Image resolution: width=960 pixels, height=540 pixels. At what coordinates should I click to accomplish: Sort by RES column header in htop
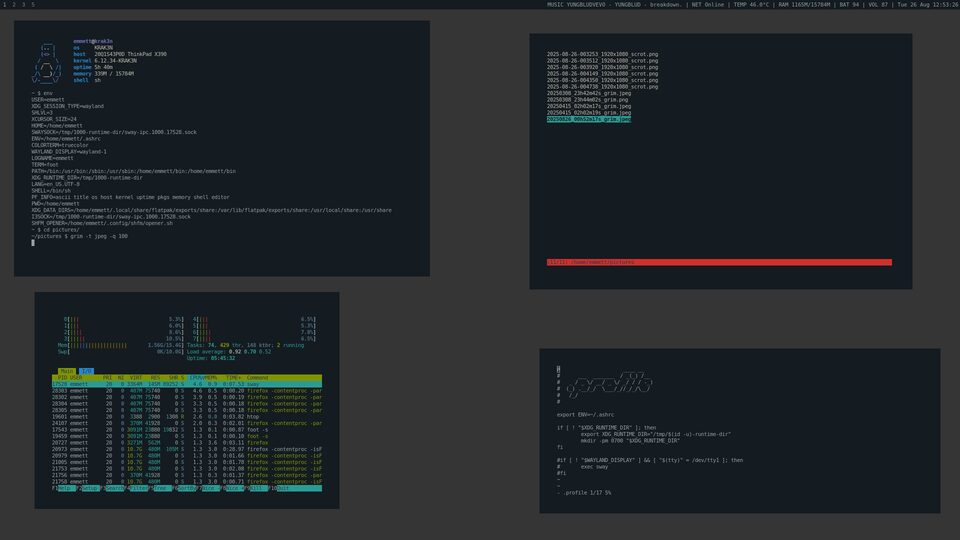[156, 378]
